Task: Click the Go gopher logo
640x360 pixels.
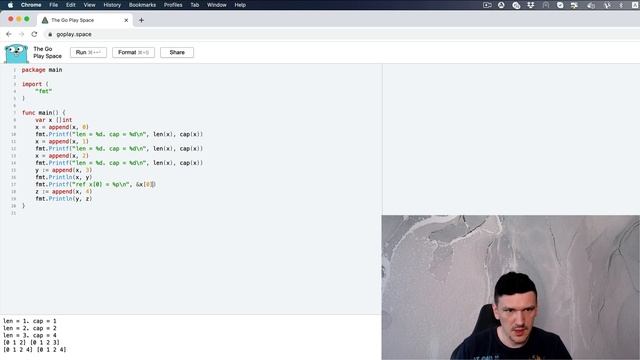Action: pyautogui.click(x=16, y=53)
